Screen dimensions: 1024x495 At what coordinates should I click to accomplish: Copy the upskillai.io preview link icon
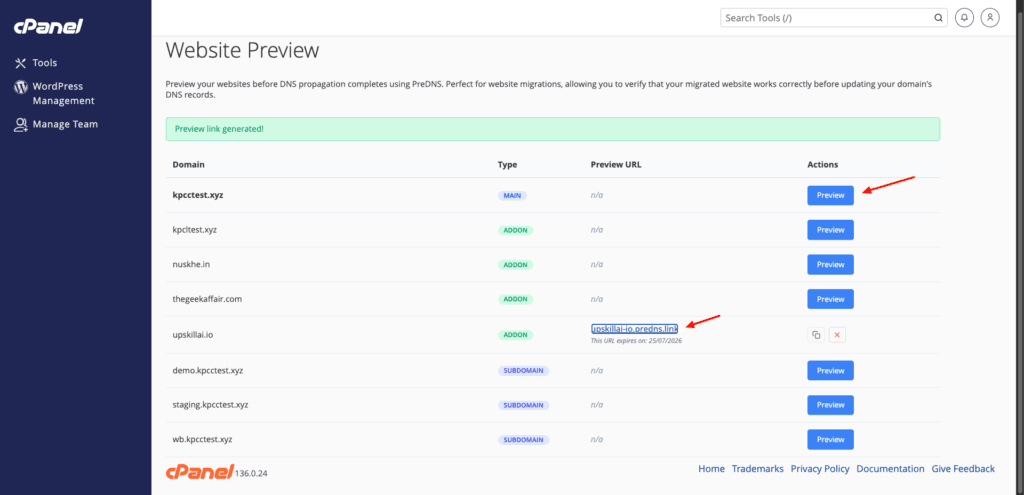click(816, 335)
